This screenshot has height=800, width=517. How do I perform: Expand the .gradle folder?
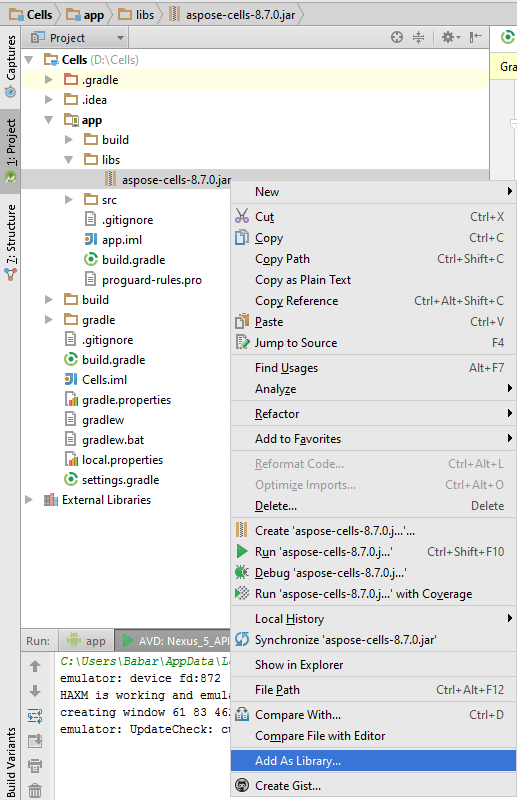coord(49,80)
